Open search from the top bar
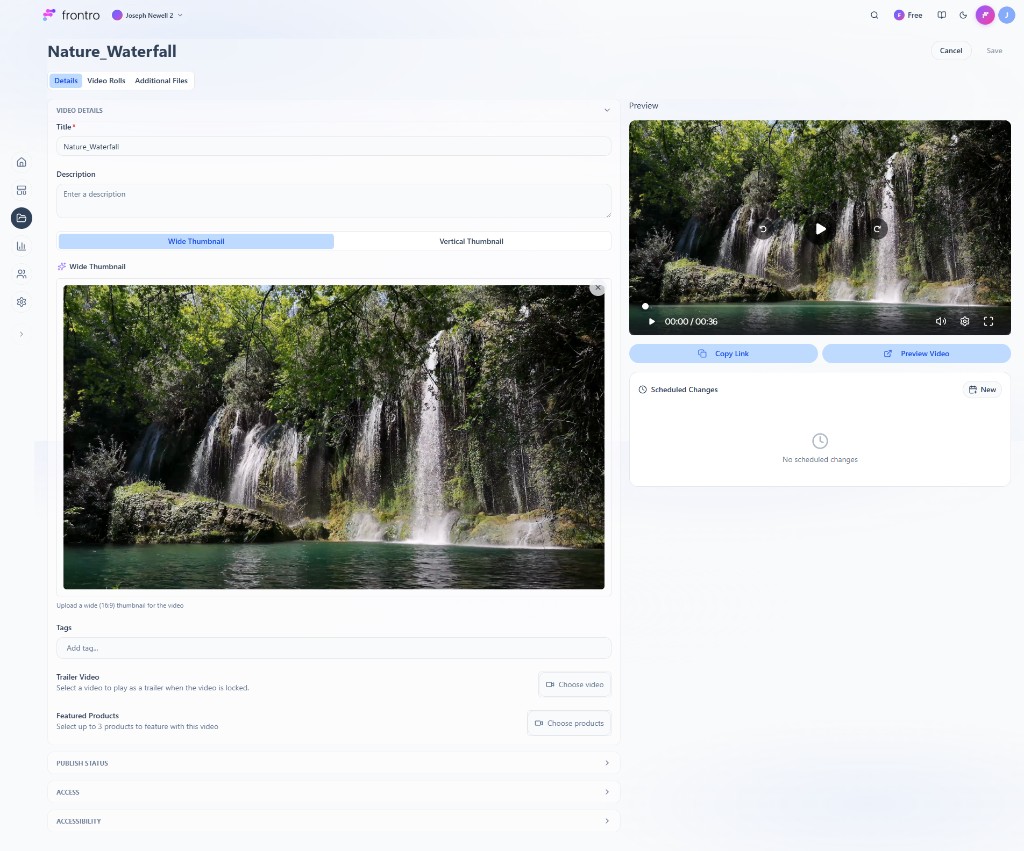This screenshot has width=1024, height=851. coord(874,15)
